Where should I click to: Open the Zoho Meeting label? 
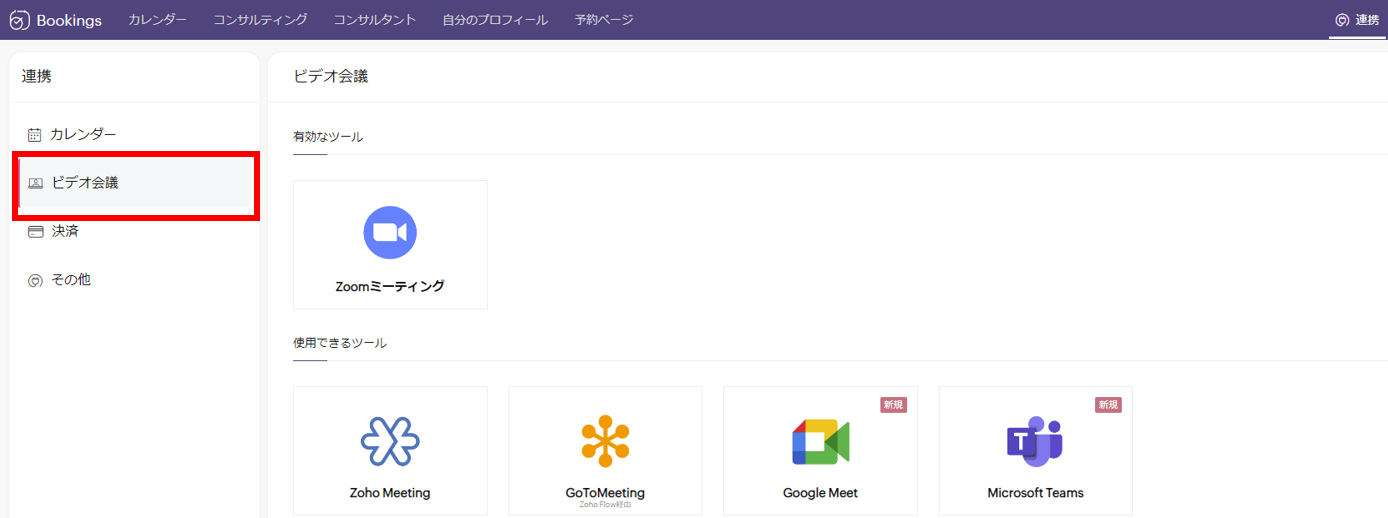tap(390, 493)
